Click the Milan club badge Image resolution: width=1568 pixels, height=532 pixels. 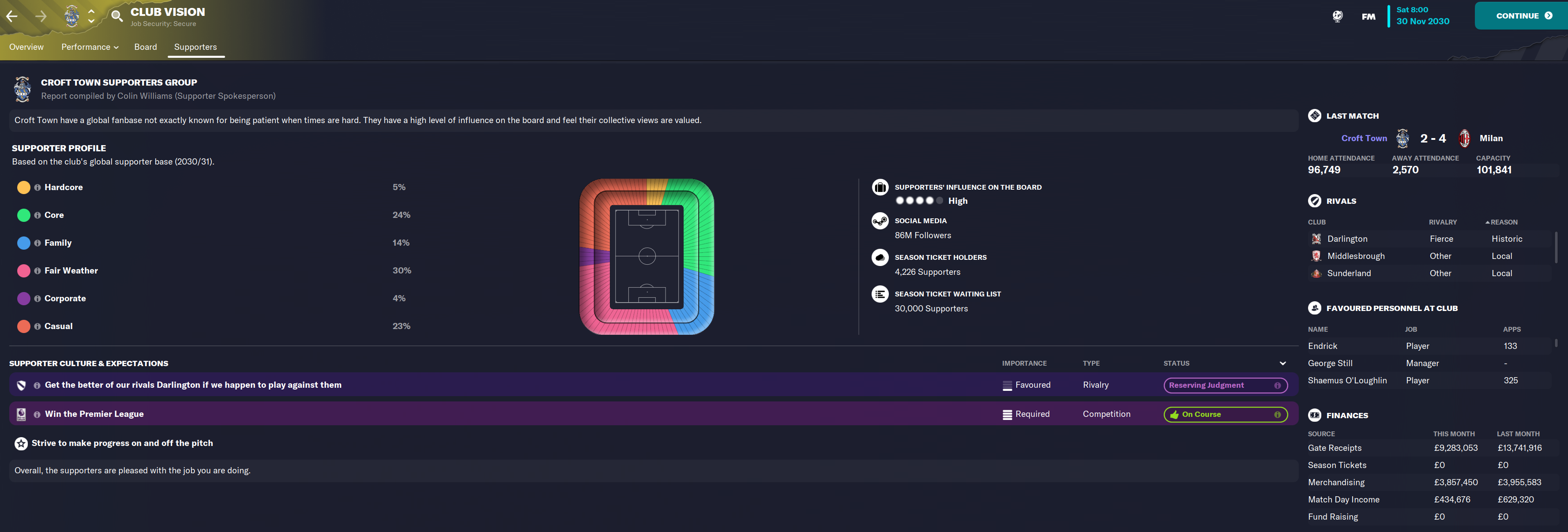tap(1464, 138)
